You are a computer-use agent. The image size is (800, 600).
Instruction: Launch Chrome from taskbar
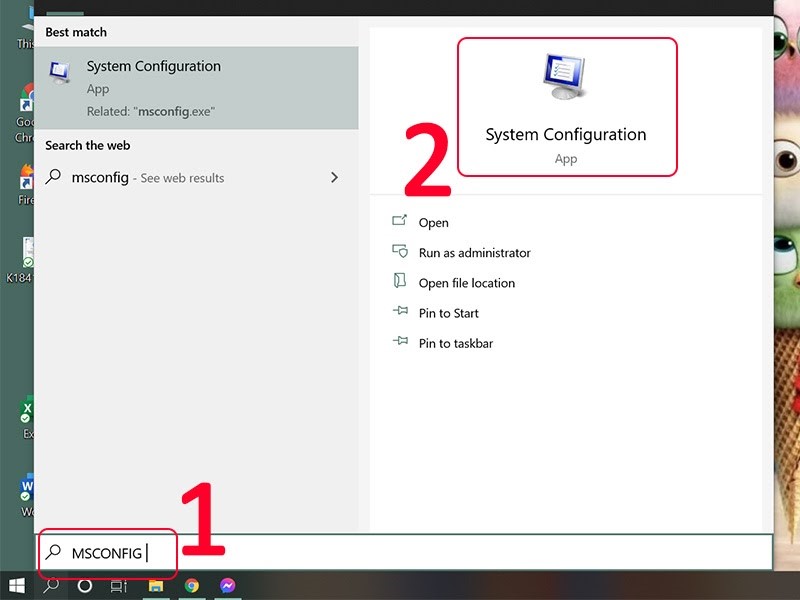pos(192,586)
